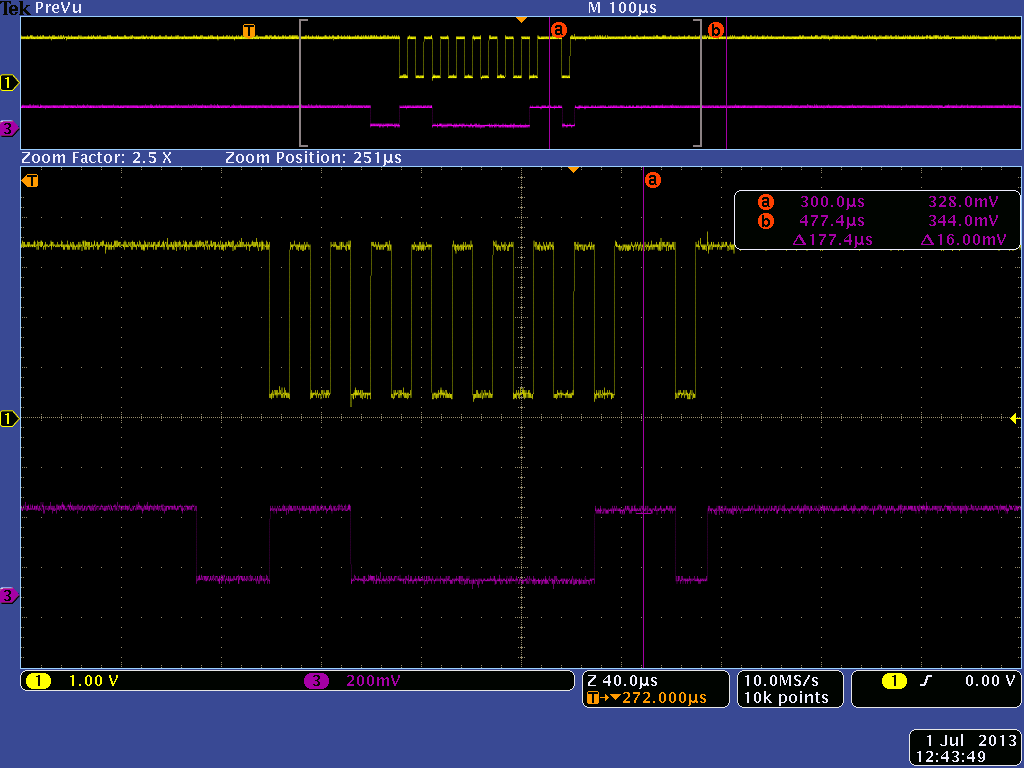The height and width of the screenshot is (768, 1024).
Task: Click cursor b icon in readout box
Action: coord(765,221)
